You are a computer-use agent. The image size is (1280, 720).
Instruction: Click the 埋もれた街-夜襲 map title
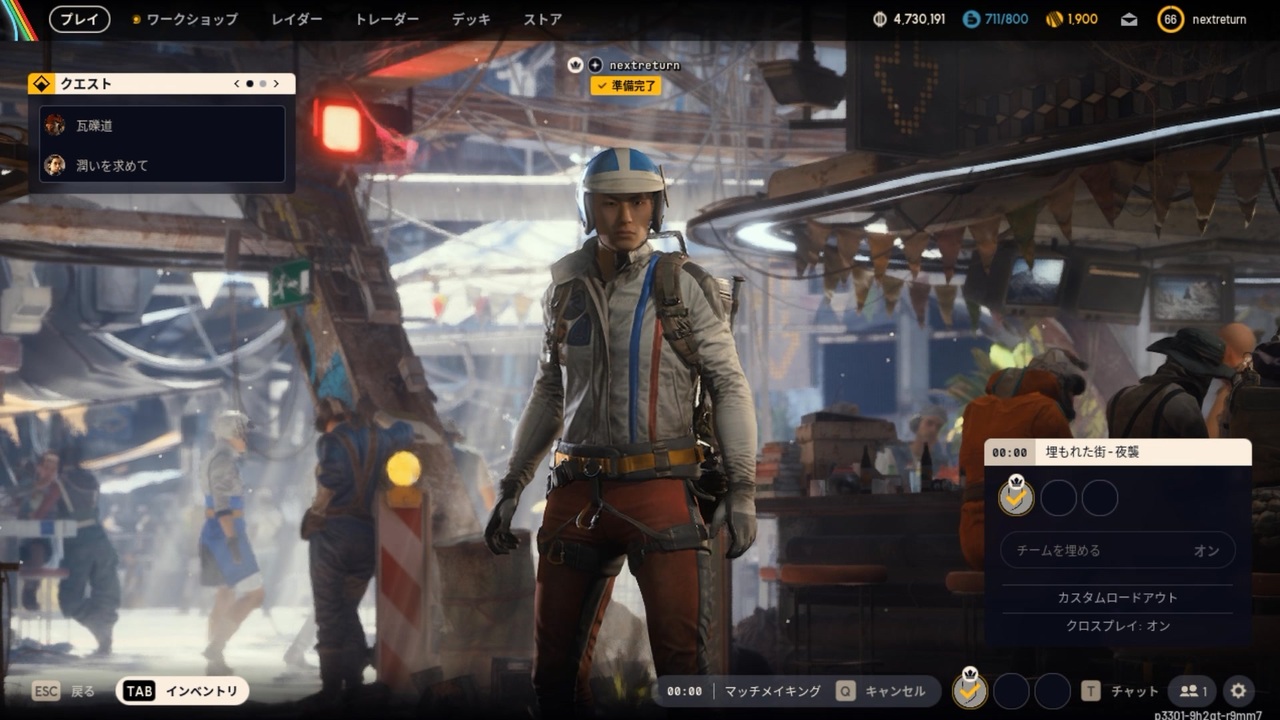pyautogui.click(x=1092, y=452)
